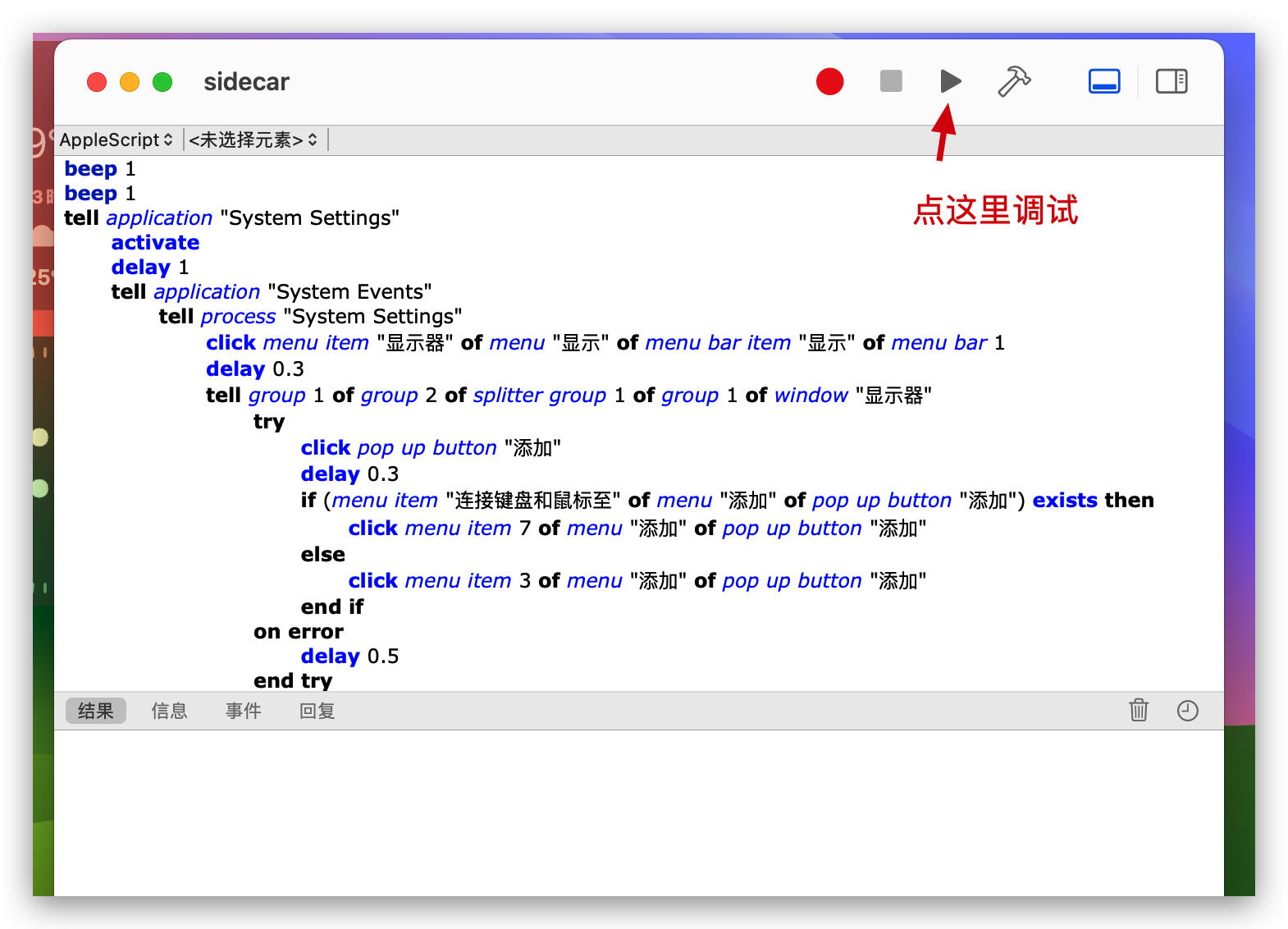Click the "on error" line
The width and height of the screenshot is (1288, 929).
coord(299,632)
